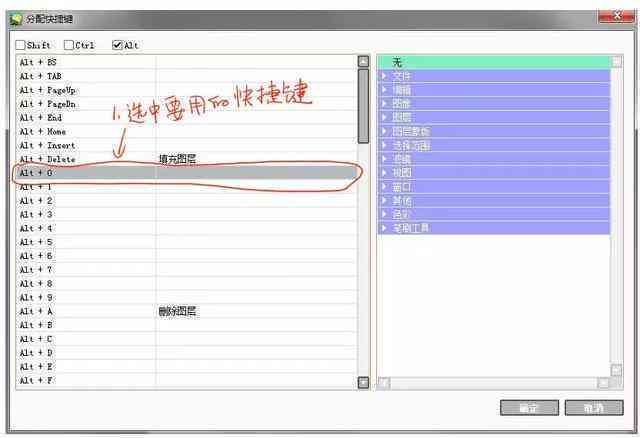Expand the 其他 command category arrow

tap(384, 200)
